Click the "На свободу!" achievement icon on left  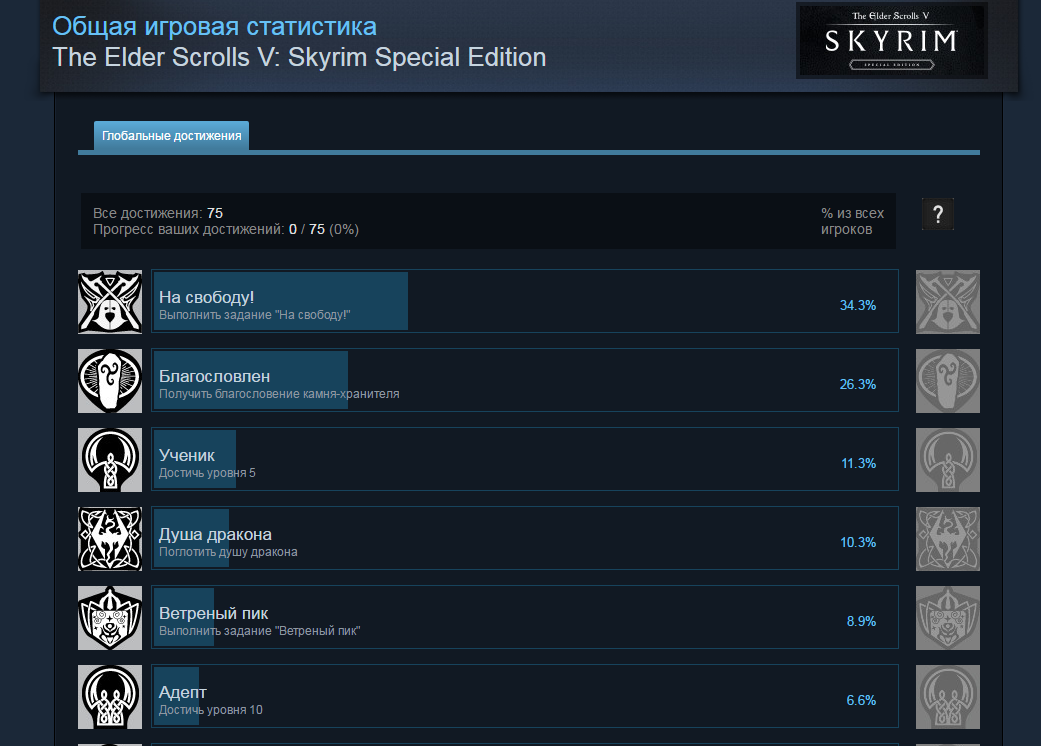[x=109, y=301]
